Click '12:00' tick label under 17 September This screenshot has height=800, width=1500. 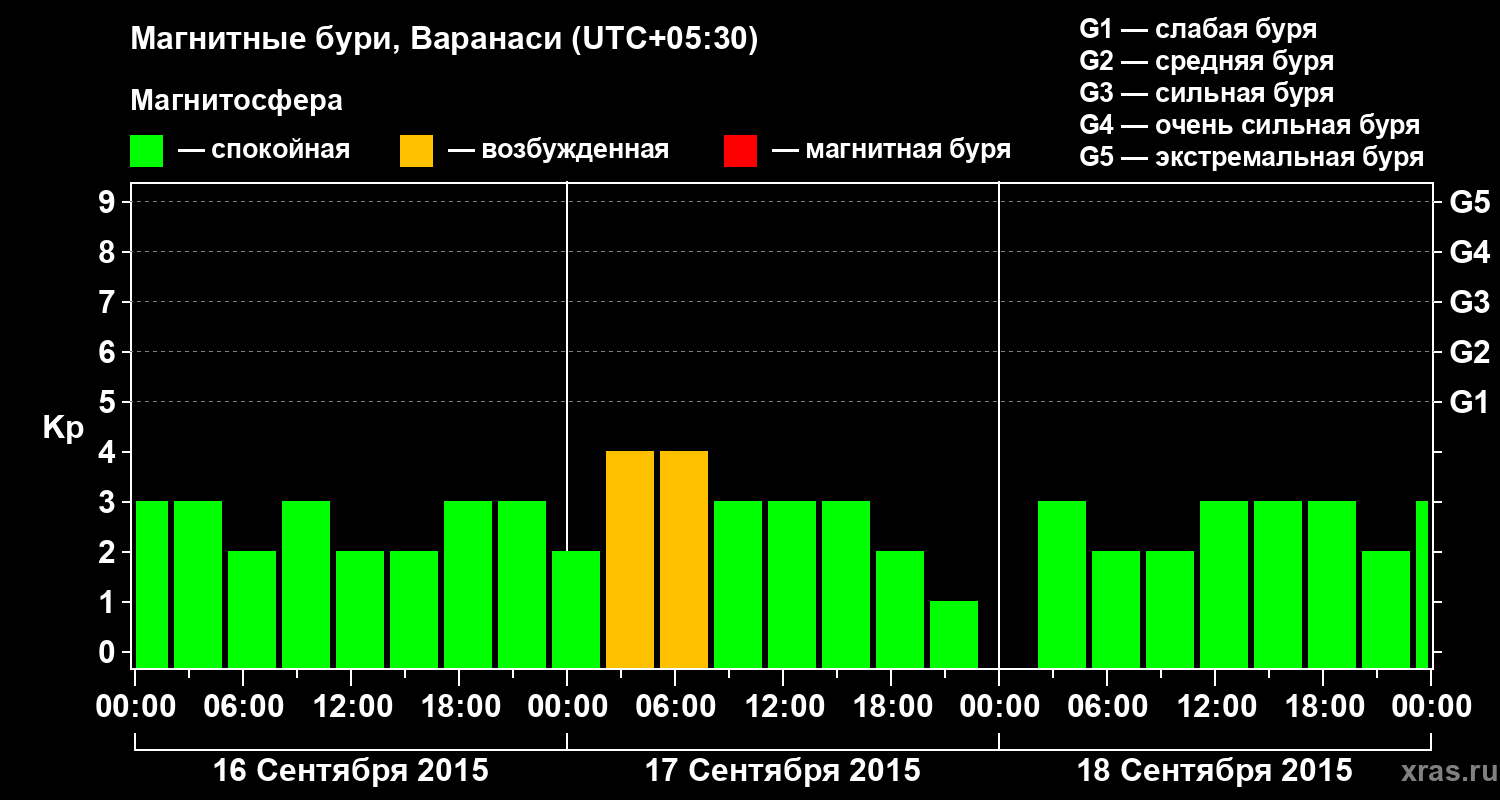(x=783, y=706)
